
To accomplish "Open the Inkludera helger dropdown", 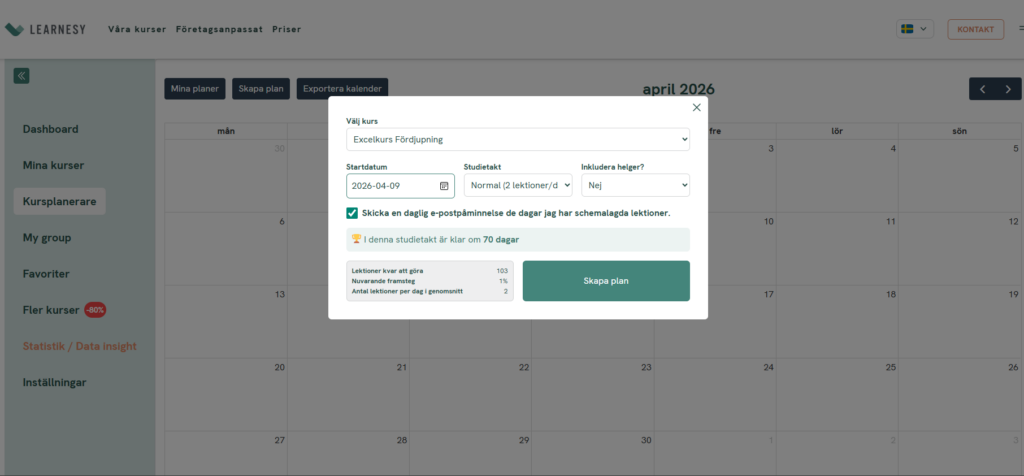I will click(x=635, y=186).
